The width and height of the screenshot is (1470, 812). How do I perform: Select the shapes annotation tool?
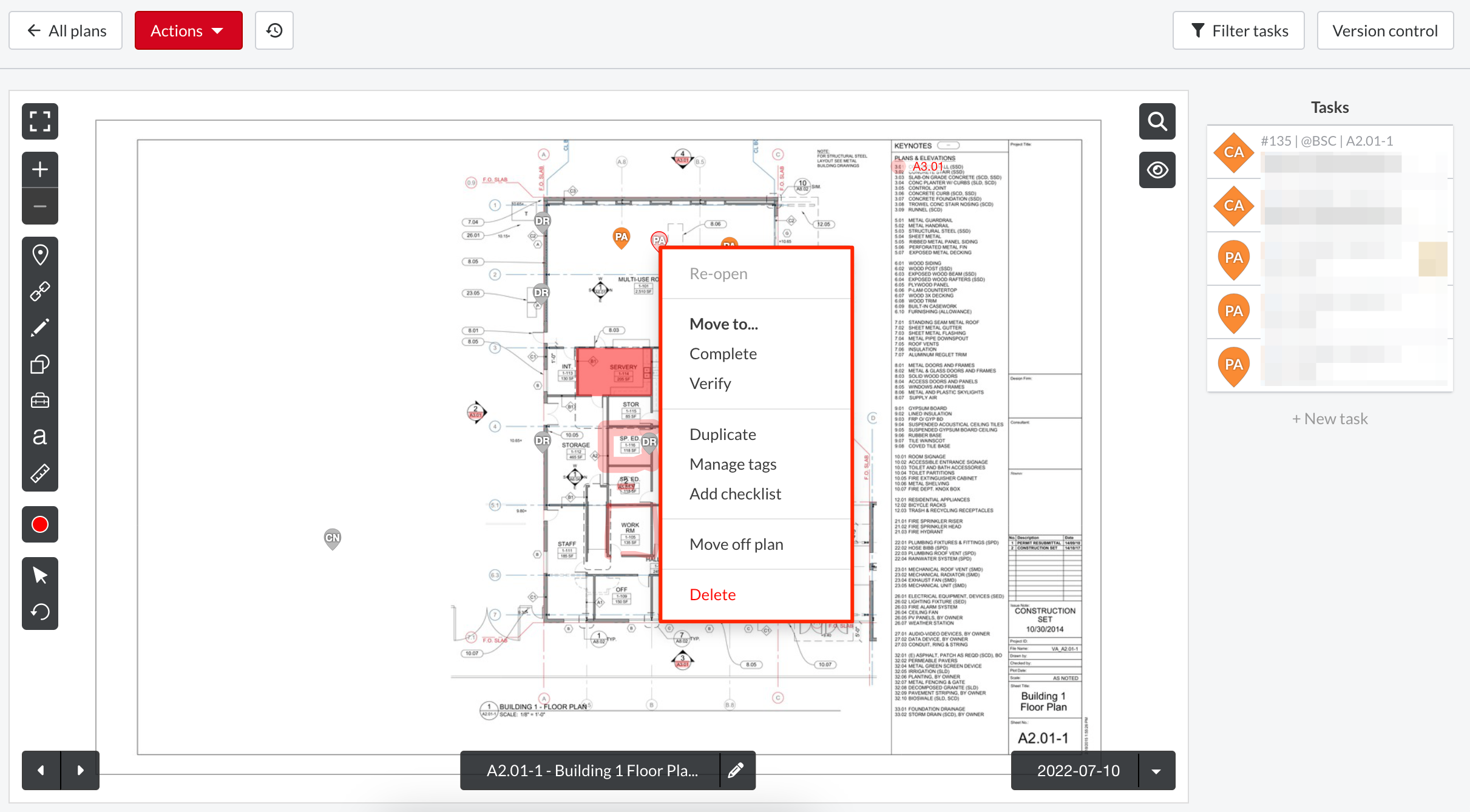39,364
